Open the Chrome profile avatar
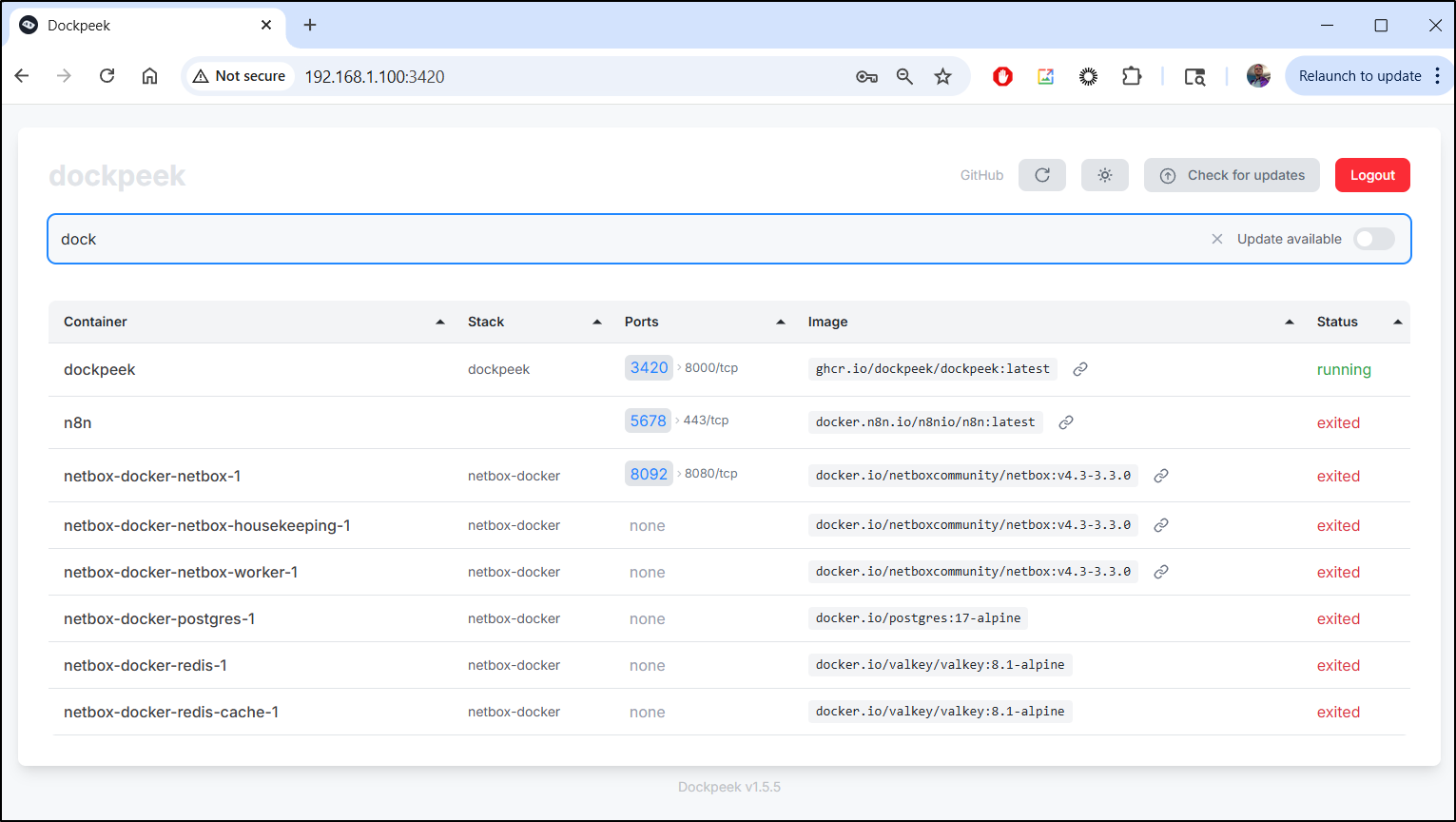Viewport: 1456px width, 822px height. (x=1258, y=76)
